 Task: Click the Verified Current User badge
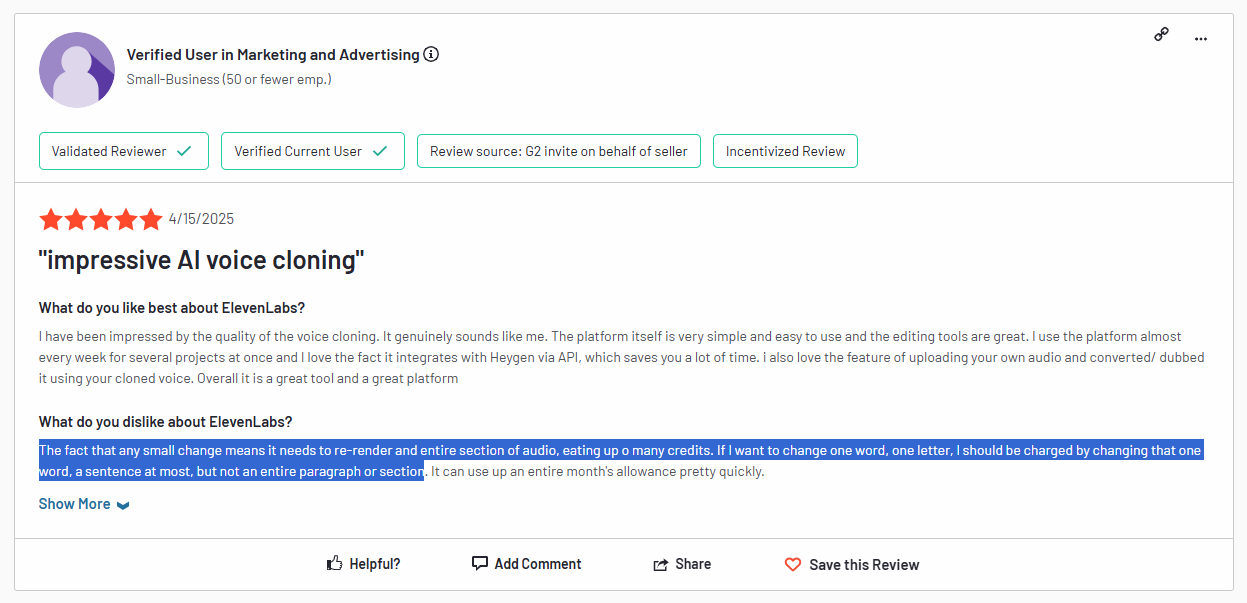tap(312, 151)
